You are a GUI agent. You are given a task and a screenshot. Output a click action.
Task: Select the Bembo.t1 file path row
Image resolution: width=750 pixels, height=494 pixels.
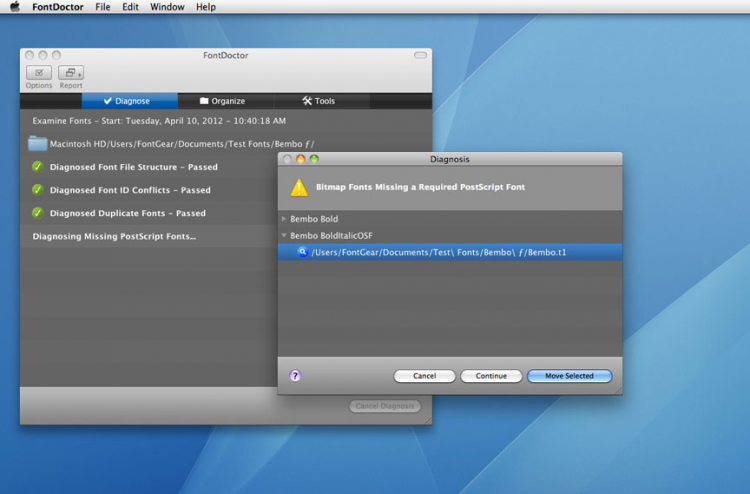450,252
